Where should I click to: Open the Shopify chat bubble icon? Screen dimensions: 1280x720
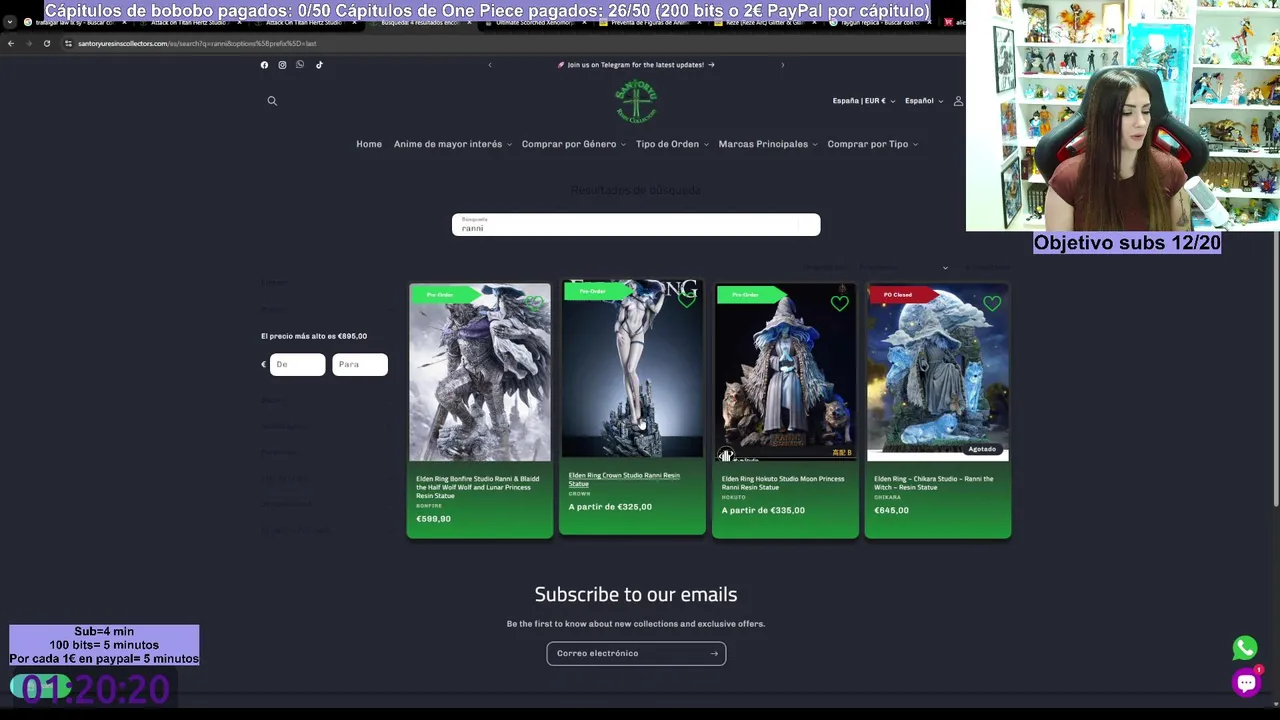click(x=1246, y=683)
